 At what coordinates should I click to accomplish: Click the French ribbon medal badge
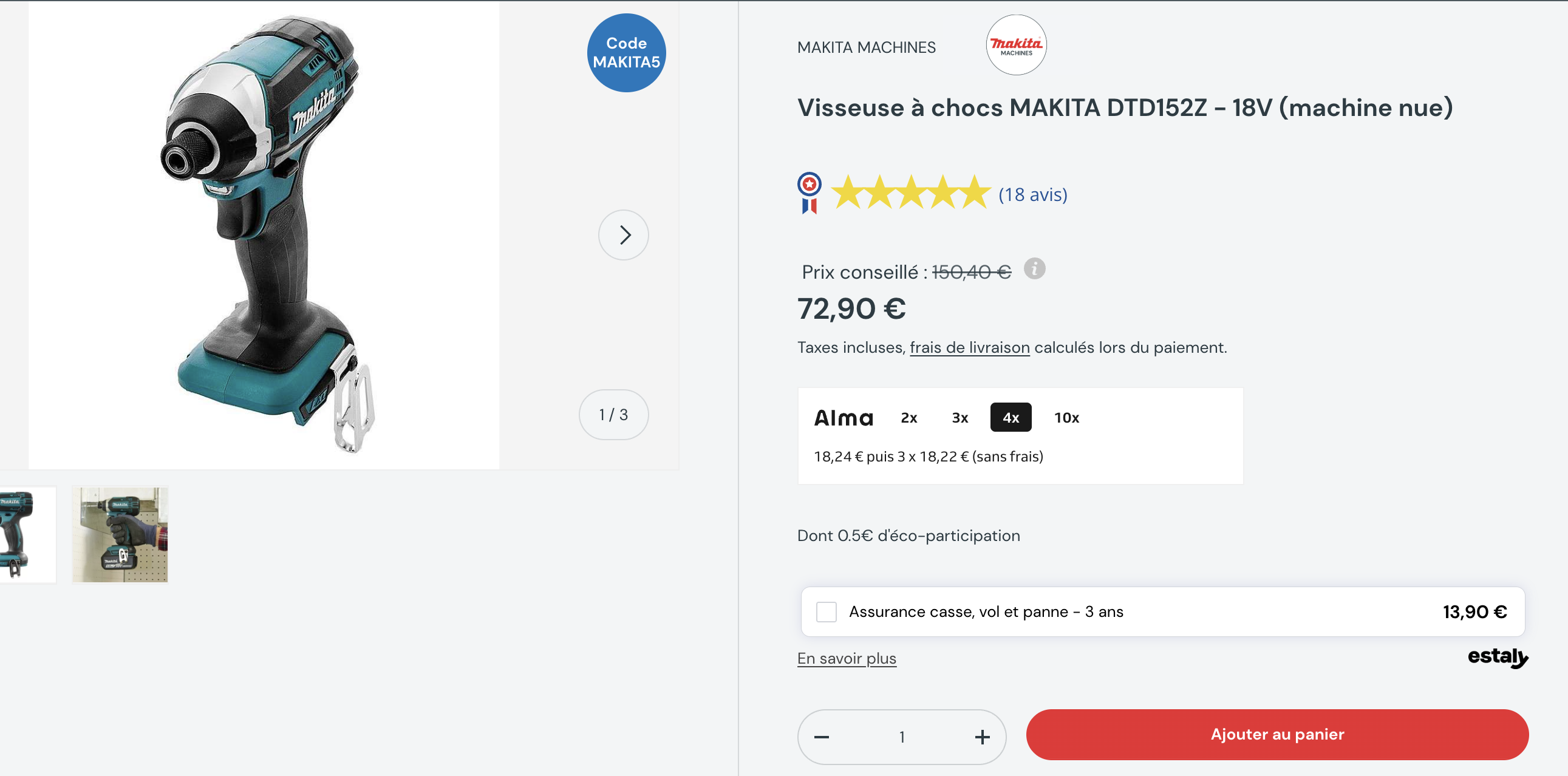(x=809, y=193)
